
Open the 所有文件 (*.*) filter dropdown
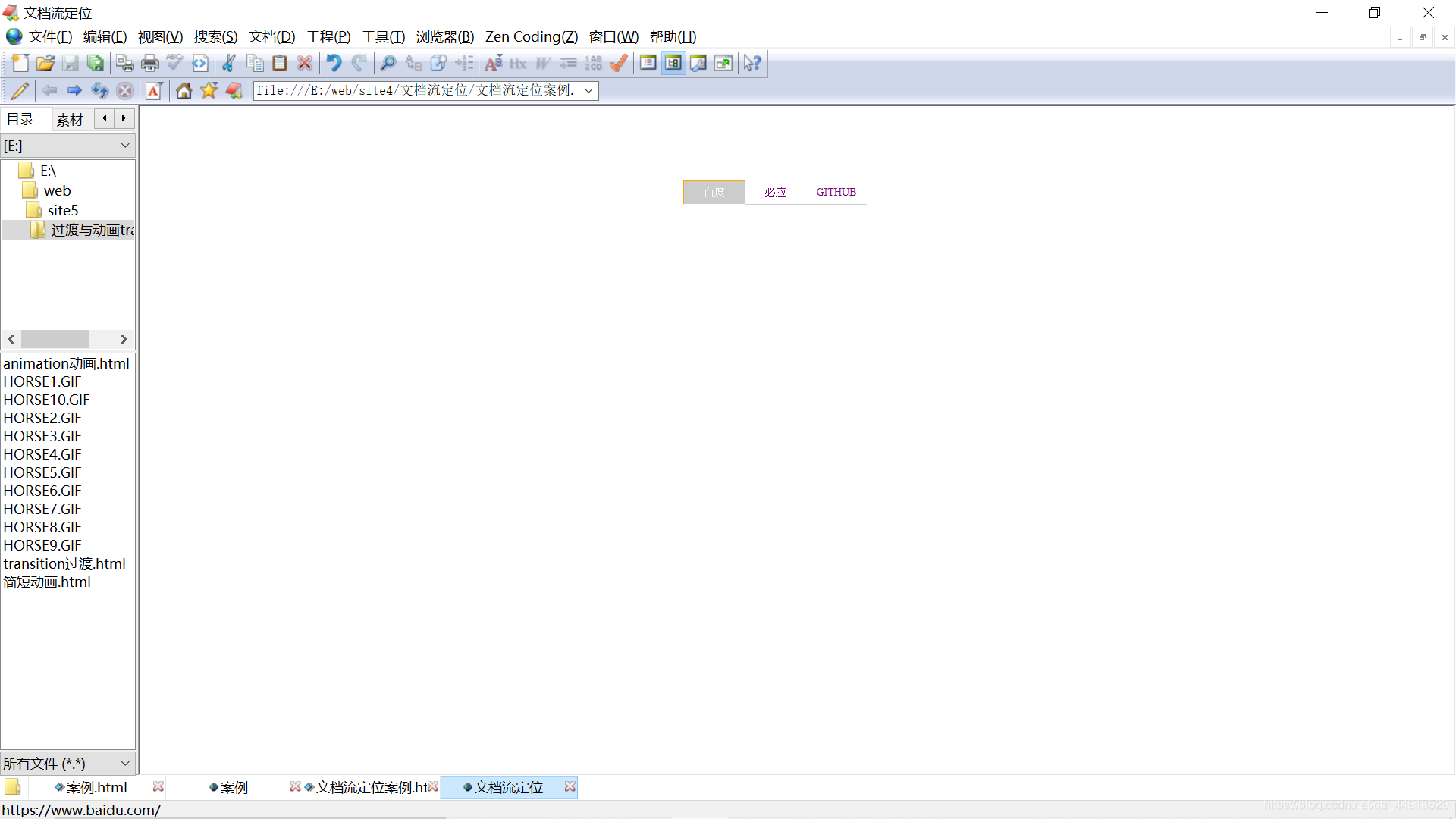(x=125, y=764)
